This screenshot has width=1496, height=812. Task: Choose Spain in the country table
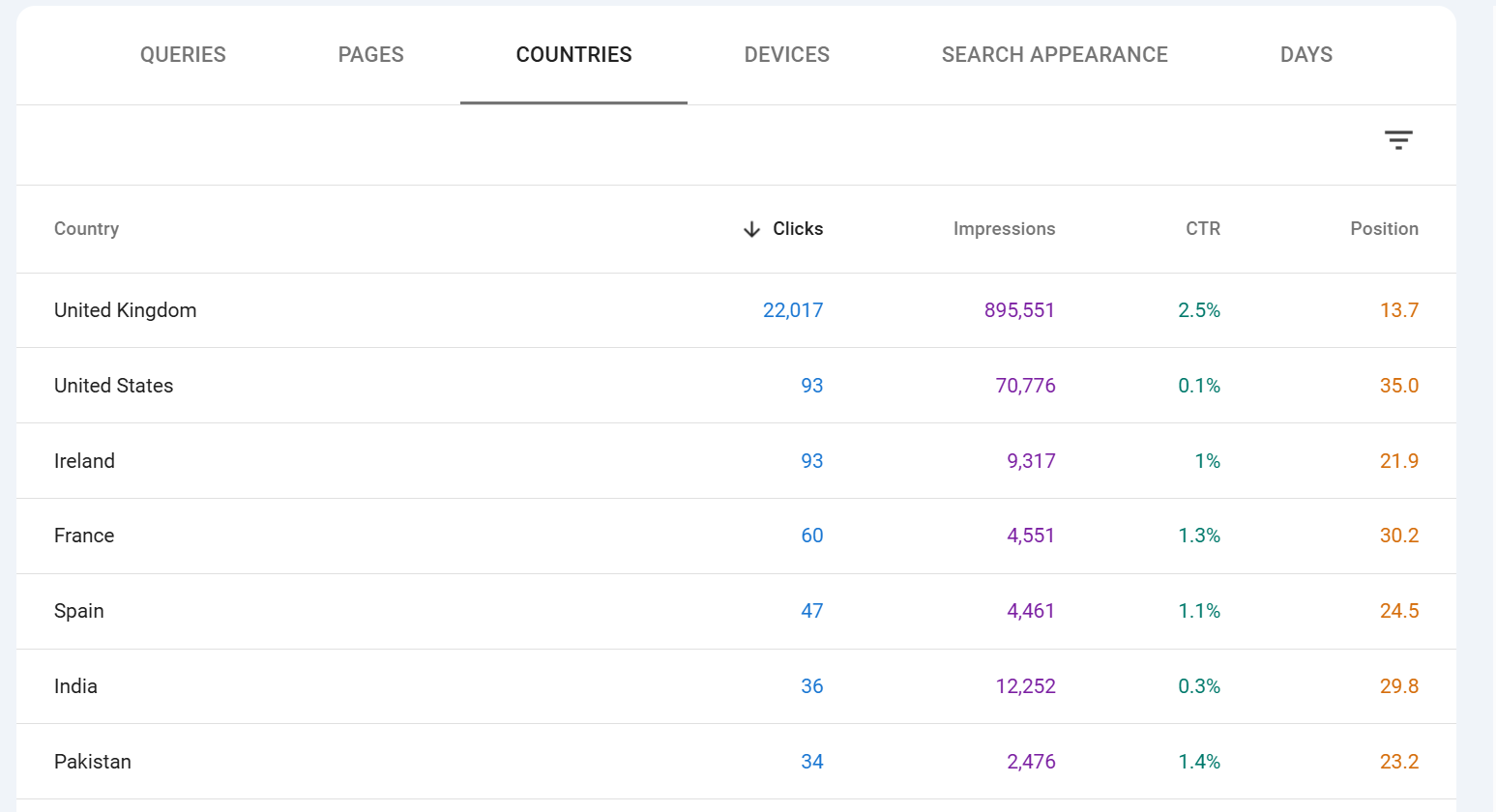(78, 611)
